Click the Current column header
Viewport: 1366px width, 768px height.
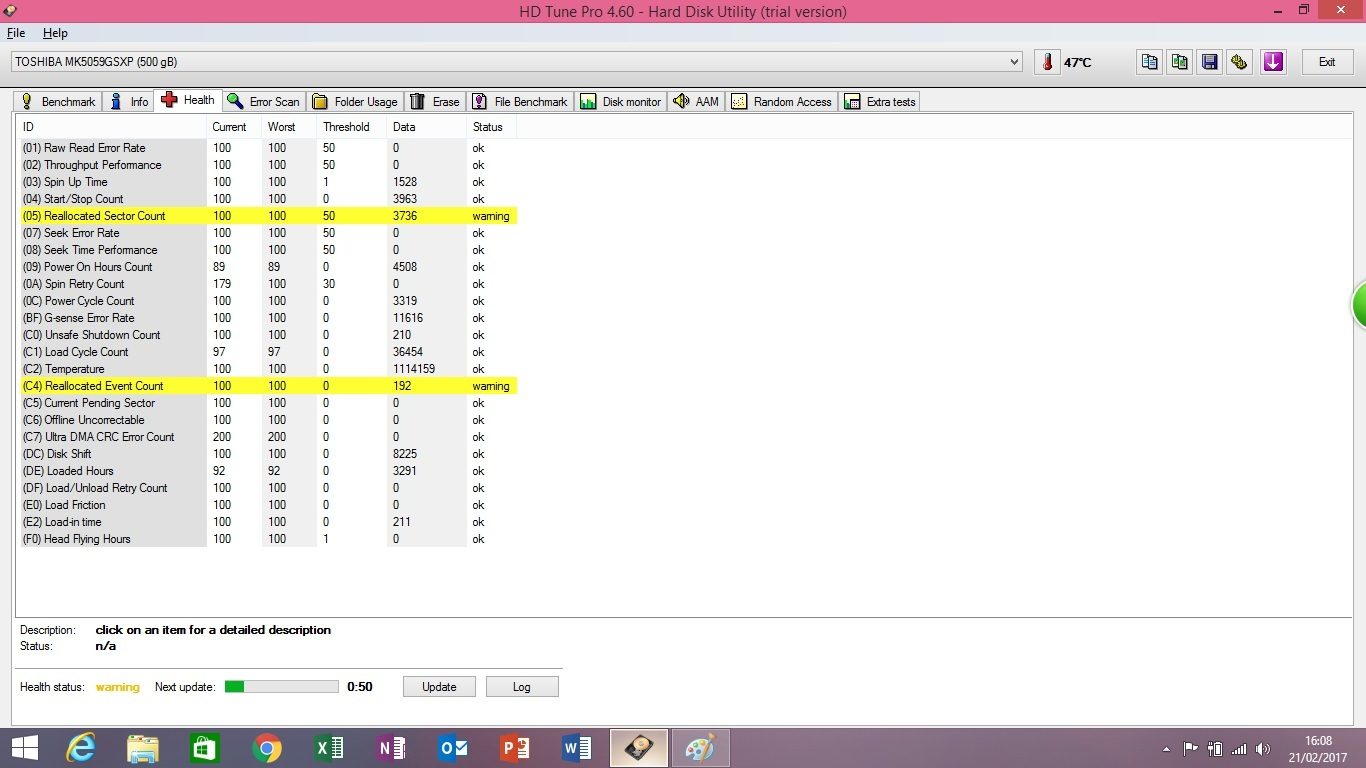coord(234,127)
